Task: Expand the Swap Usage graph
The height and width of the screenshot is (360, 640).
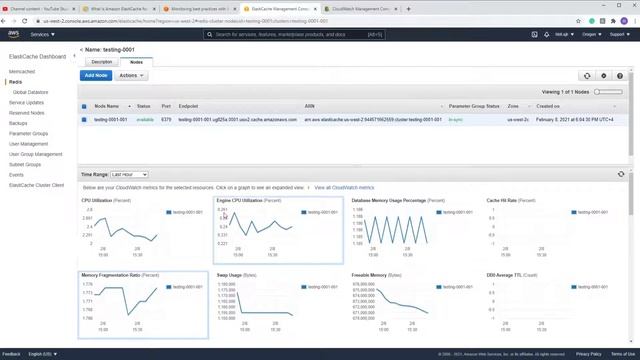Action: [278, 305]
